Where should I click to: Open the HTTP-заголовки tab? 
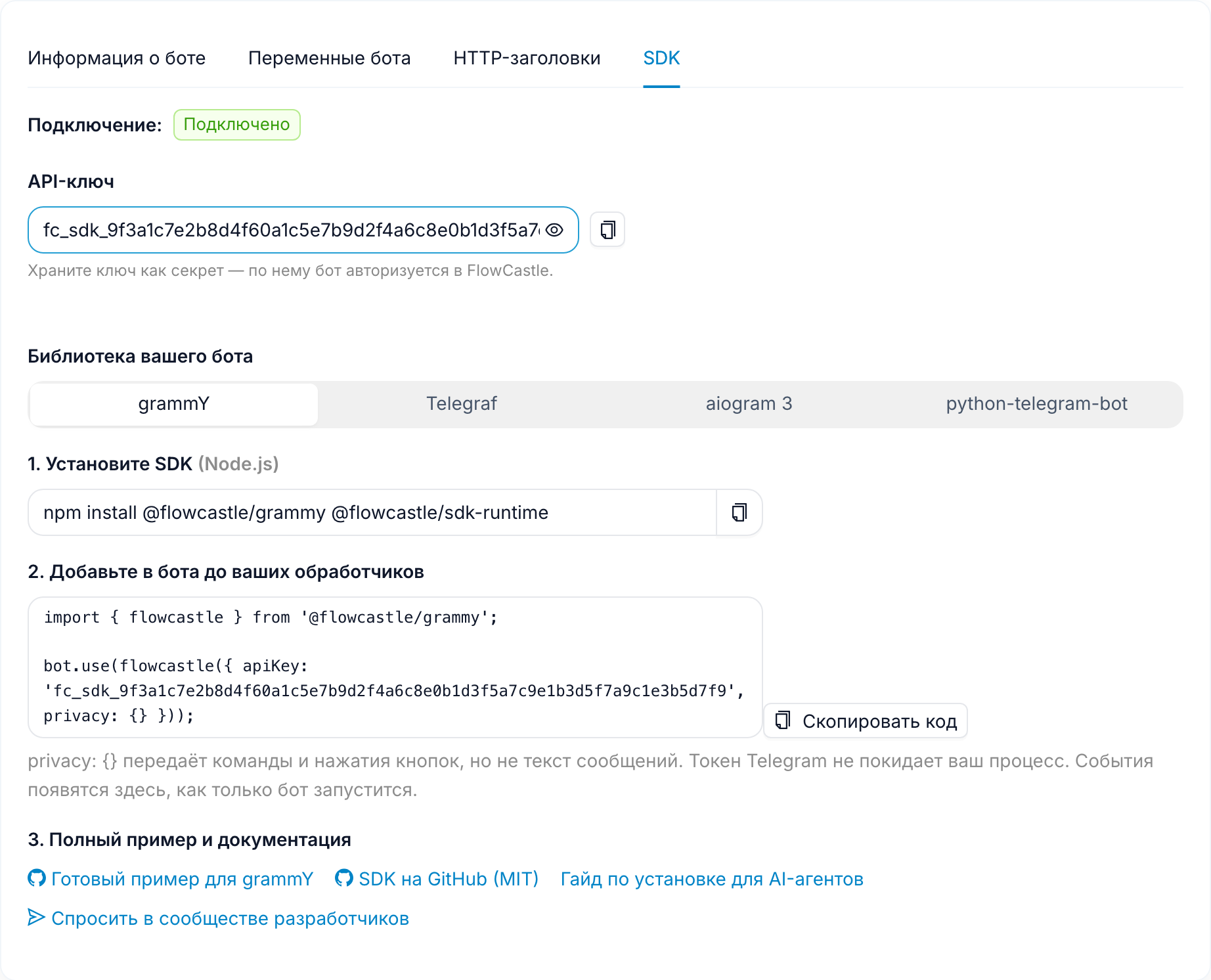[x=527, y=58]
